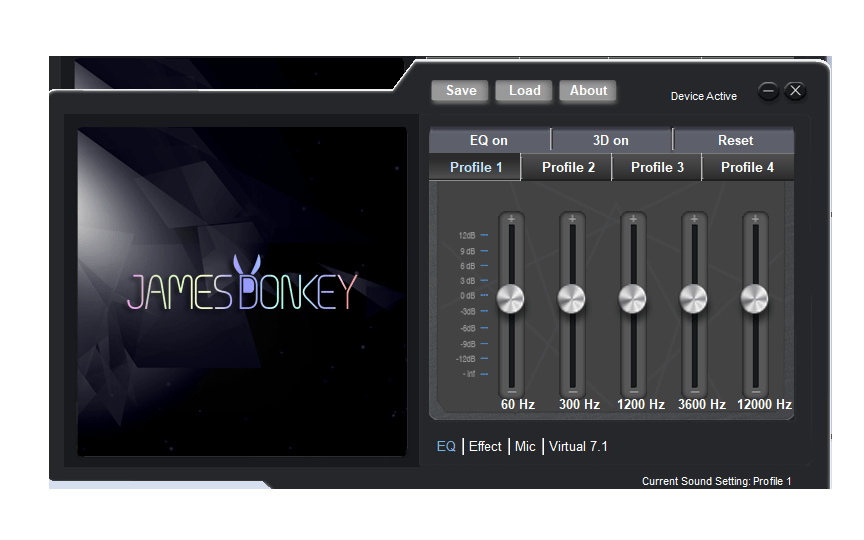Click the 0 dB scale label
Screen dimensions: 864x540
point(468,296)
